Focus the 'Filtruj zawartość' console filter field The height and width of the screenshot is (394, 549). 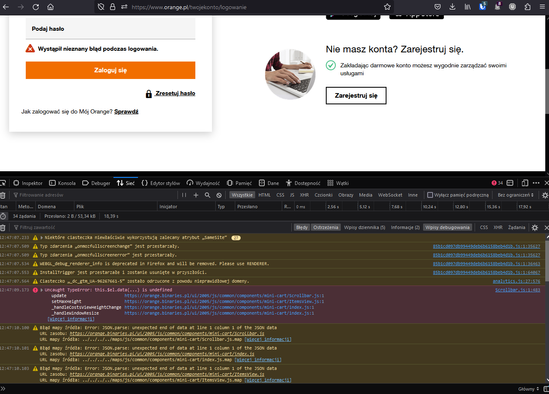point(151,228)
